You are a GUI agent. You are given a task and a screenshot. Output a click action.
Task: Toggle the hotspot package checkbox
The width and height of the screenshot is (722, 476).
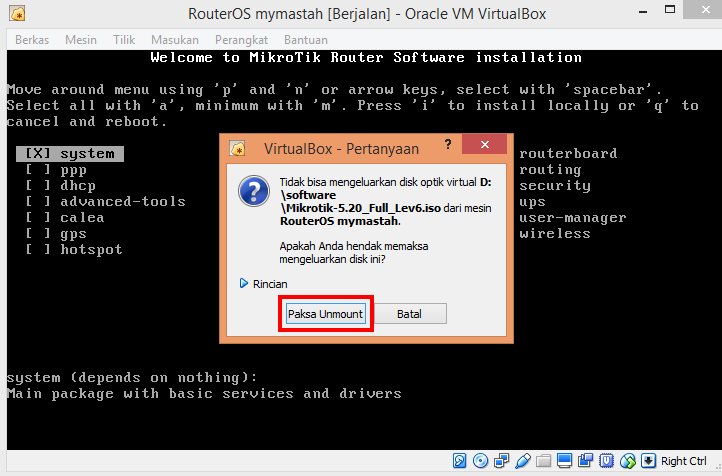(38, 249)
